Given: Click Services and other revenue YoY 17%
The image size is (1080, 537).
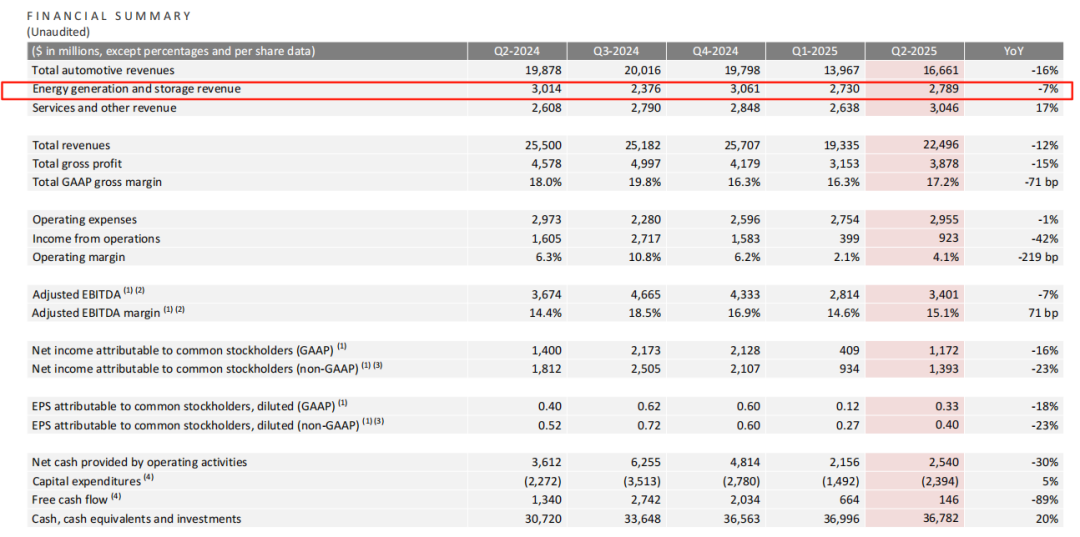Looking at the screenshot, I should (x=1046, y=108).
